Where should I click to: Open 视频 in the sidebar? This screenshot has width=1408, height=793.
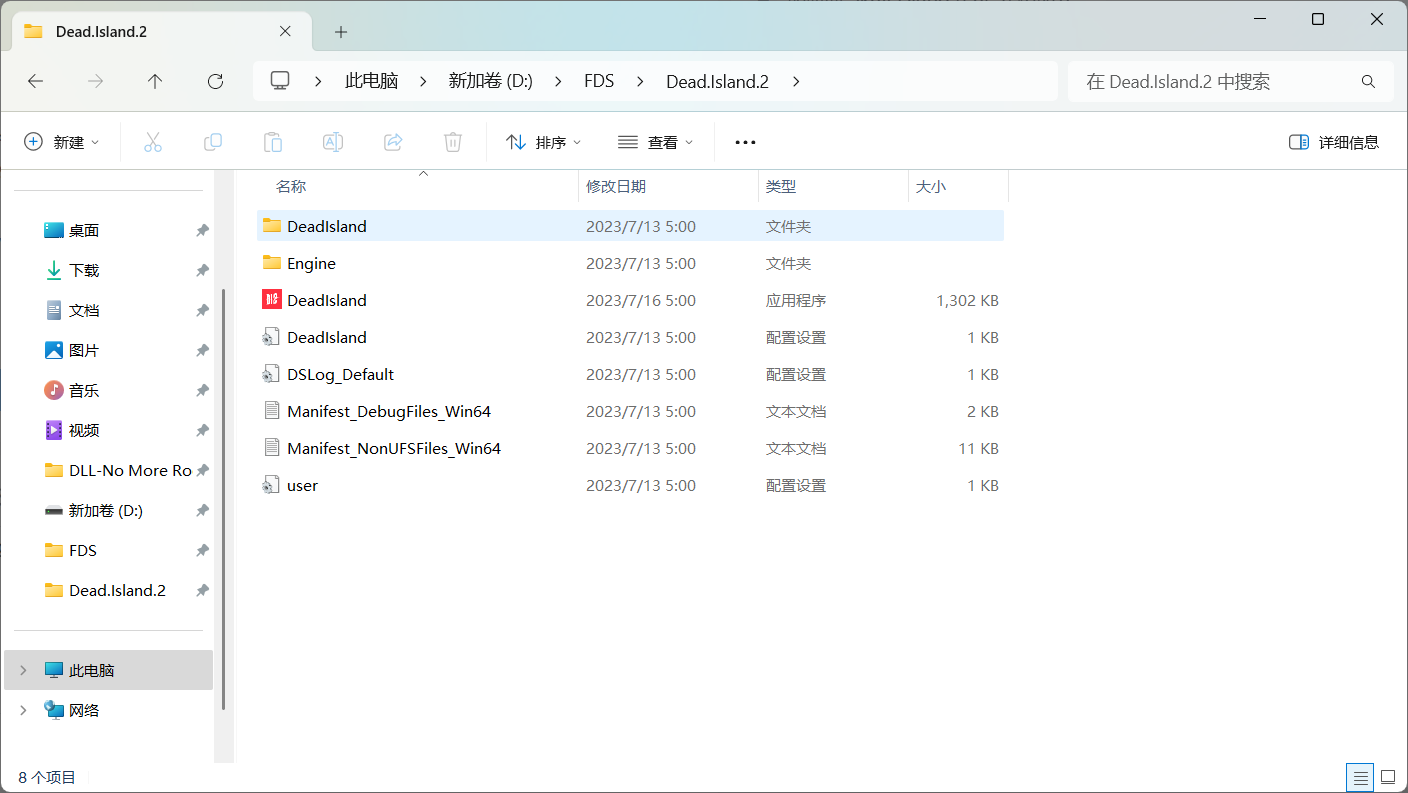(x=84, y=430)
